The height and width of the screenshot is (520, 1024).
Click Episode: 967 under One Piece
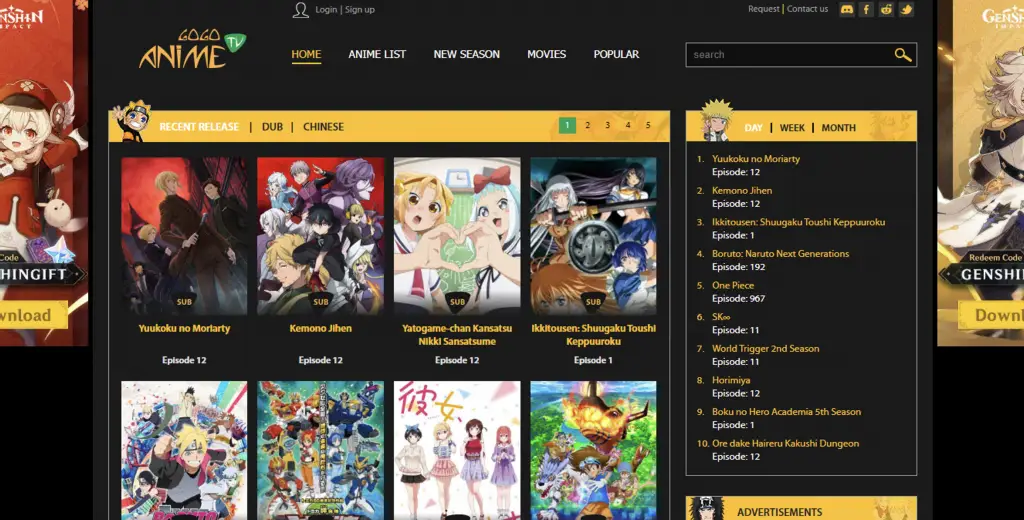[x=739, y=299]
